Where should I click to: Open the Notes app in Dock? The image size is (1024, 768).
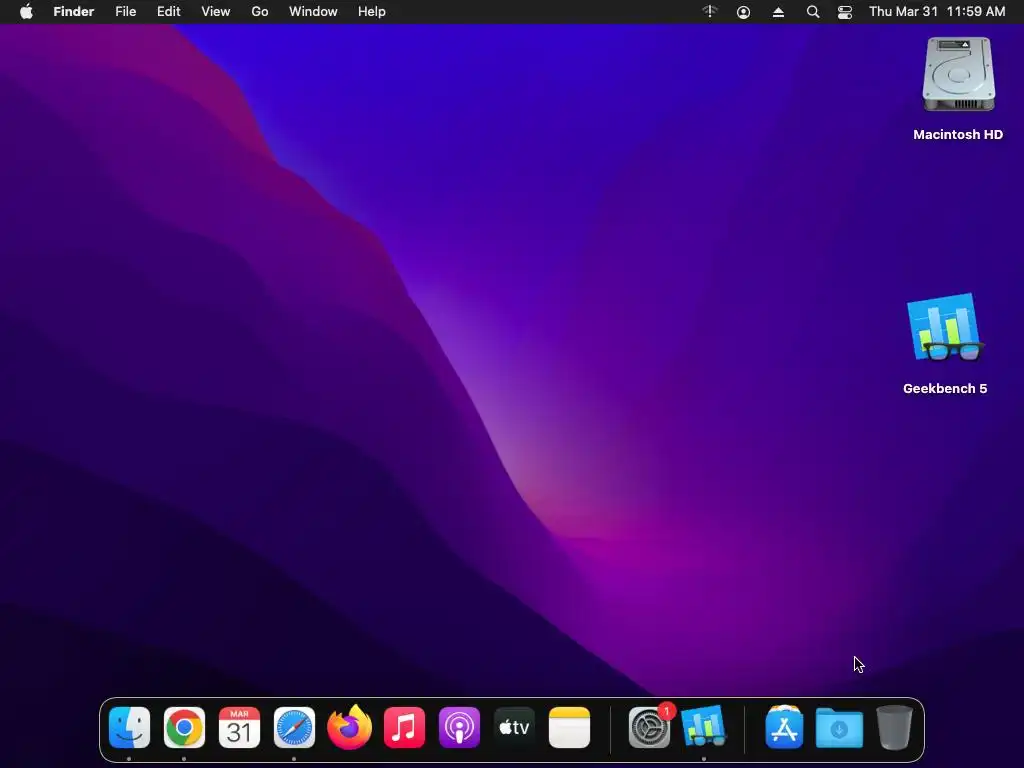pyautogui.click(x=569, y=727)
